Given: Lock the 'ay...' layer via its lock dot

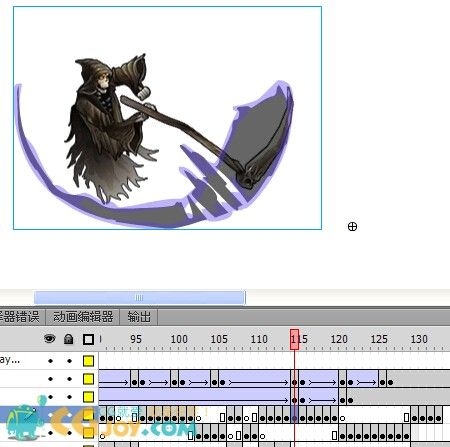Looking at the screenshot, I should pos(69,361).
